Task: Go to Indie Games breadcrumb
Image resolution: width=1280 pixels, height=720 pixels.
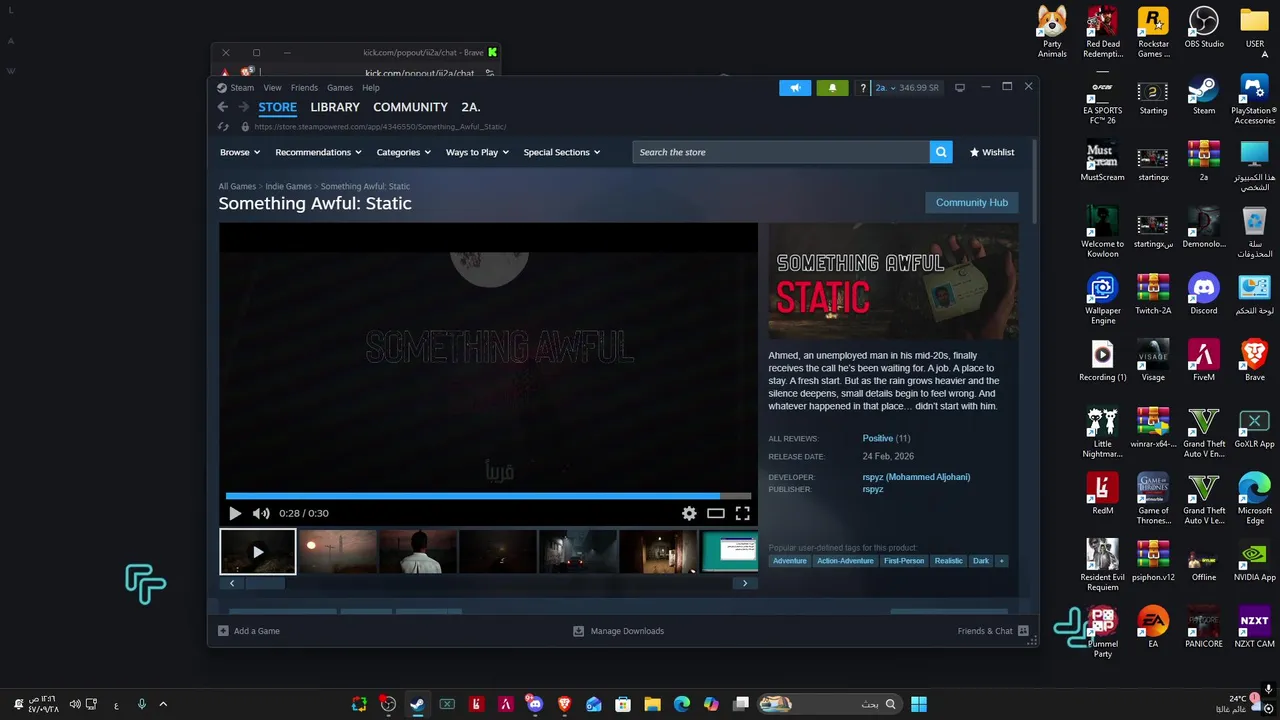Action: coord(288,186)
